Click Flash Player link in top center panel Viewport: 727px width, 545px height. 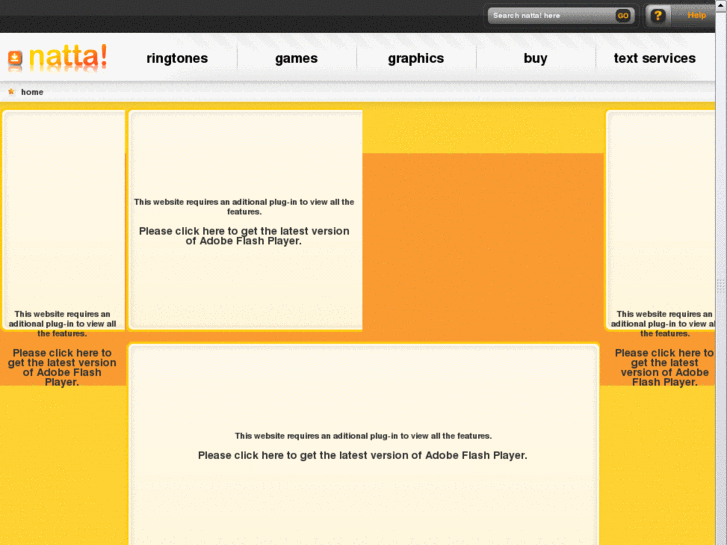point(244,236)
